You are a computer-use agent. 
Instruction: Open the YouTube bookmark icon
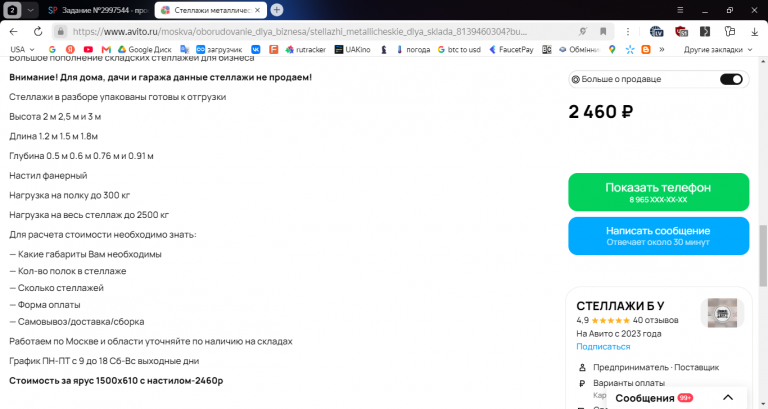(88, 49)
